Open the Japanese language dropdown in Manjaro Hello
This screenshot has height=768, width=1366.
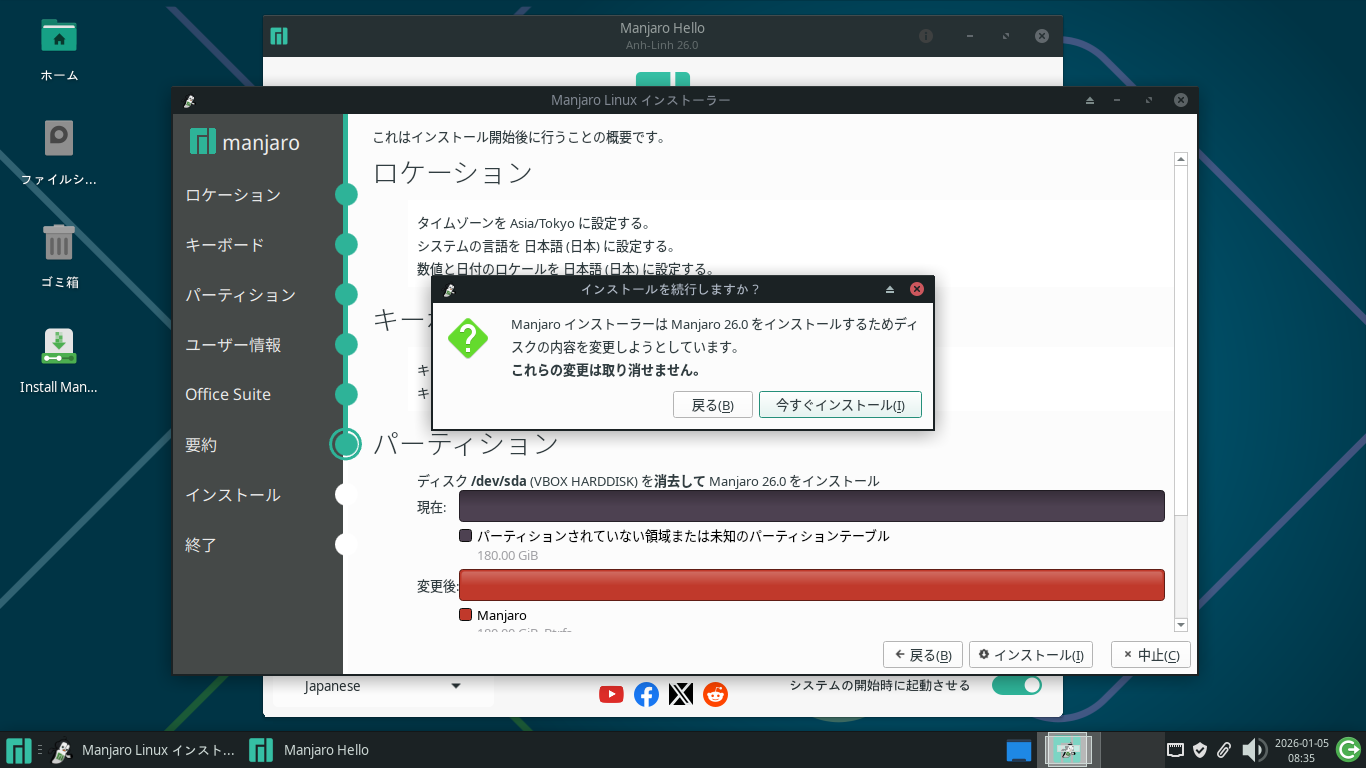[384, 686]
